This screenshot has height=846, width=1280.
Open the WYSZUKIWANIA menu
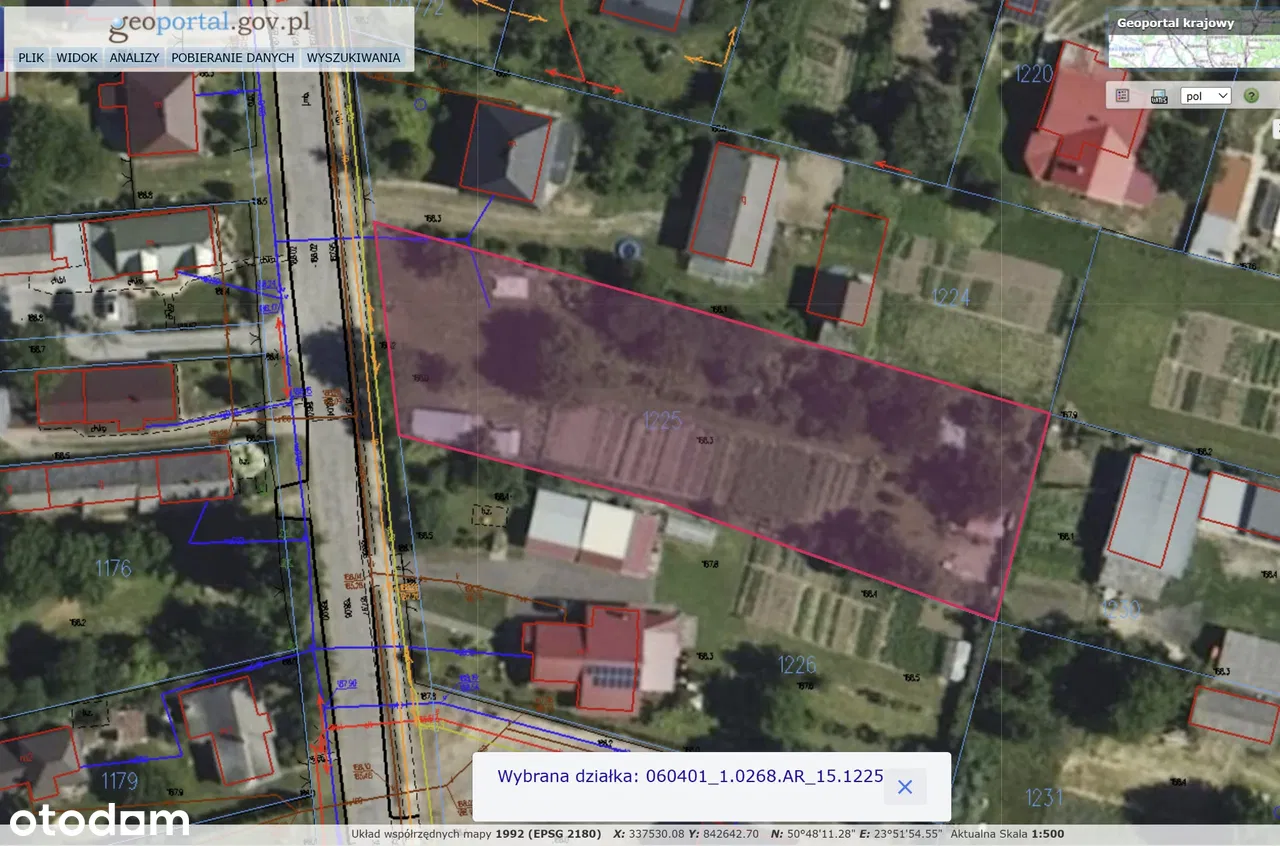(x=353, y=58)
